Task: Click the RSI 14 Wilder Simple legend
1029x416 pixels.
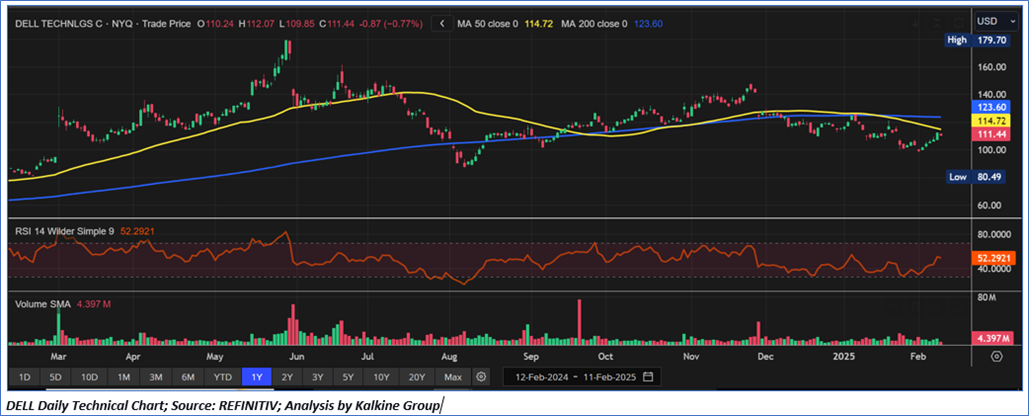Action: 64,231
